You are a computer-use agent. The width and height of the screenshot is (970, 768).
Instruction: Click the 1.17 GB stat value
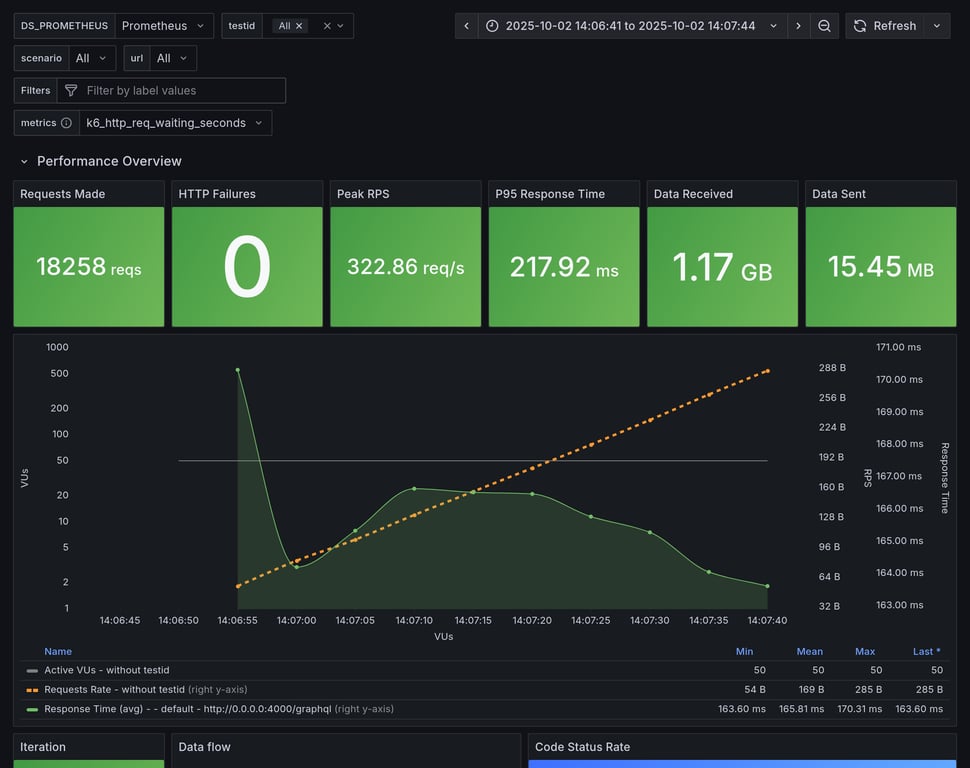(x=722, y=267)
